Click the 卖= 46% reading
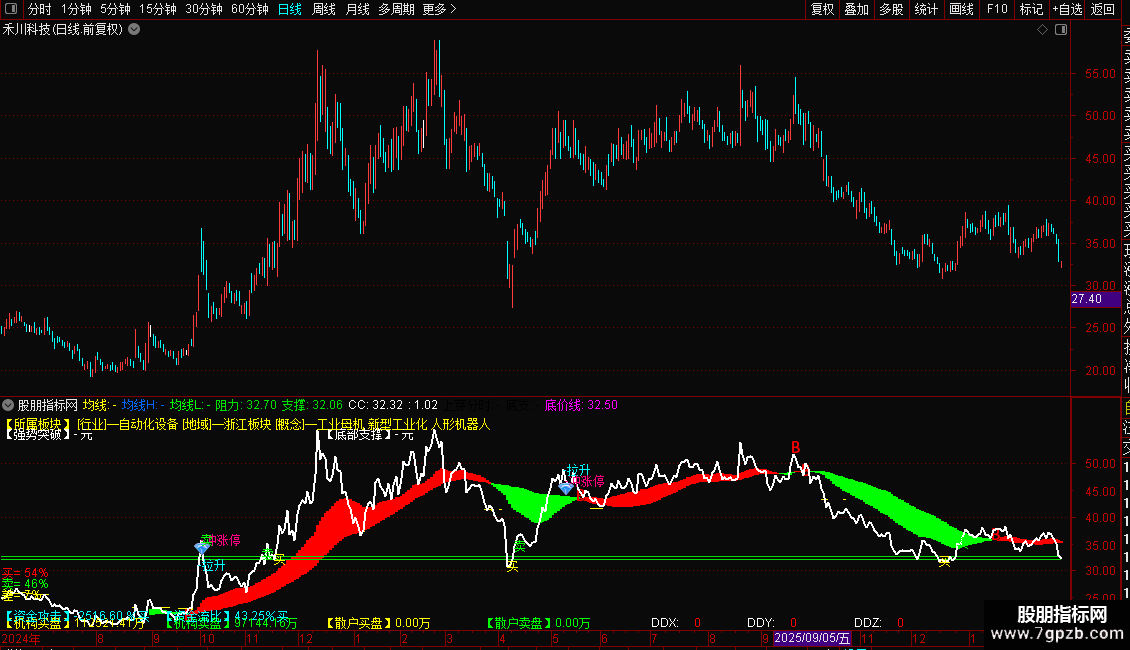Viewport: 1130px width, 650px height. (25, 584)
